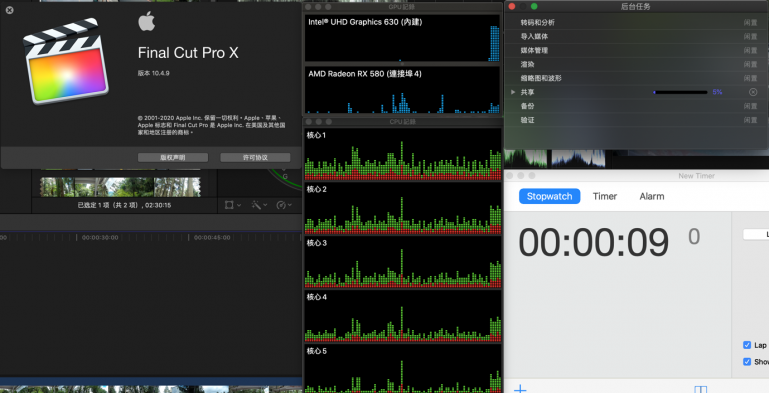Select the 转码和分析 background task row
The height and width of the screenshot is (393, 769).
(x=636, y=23)
